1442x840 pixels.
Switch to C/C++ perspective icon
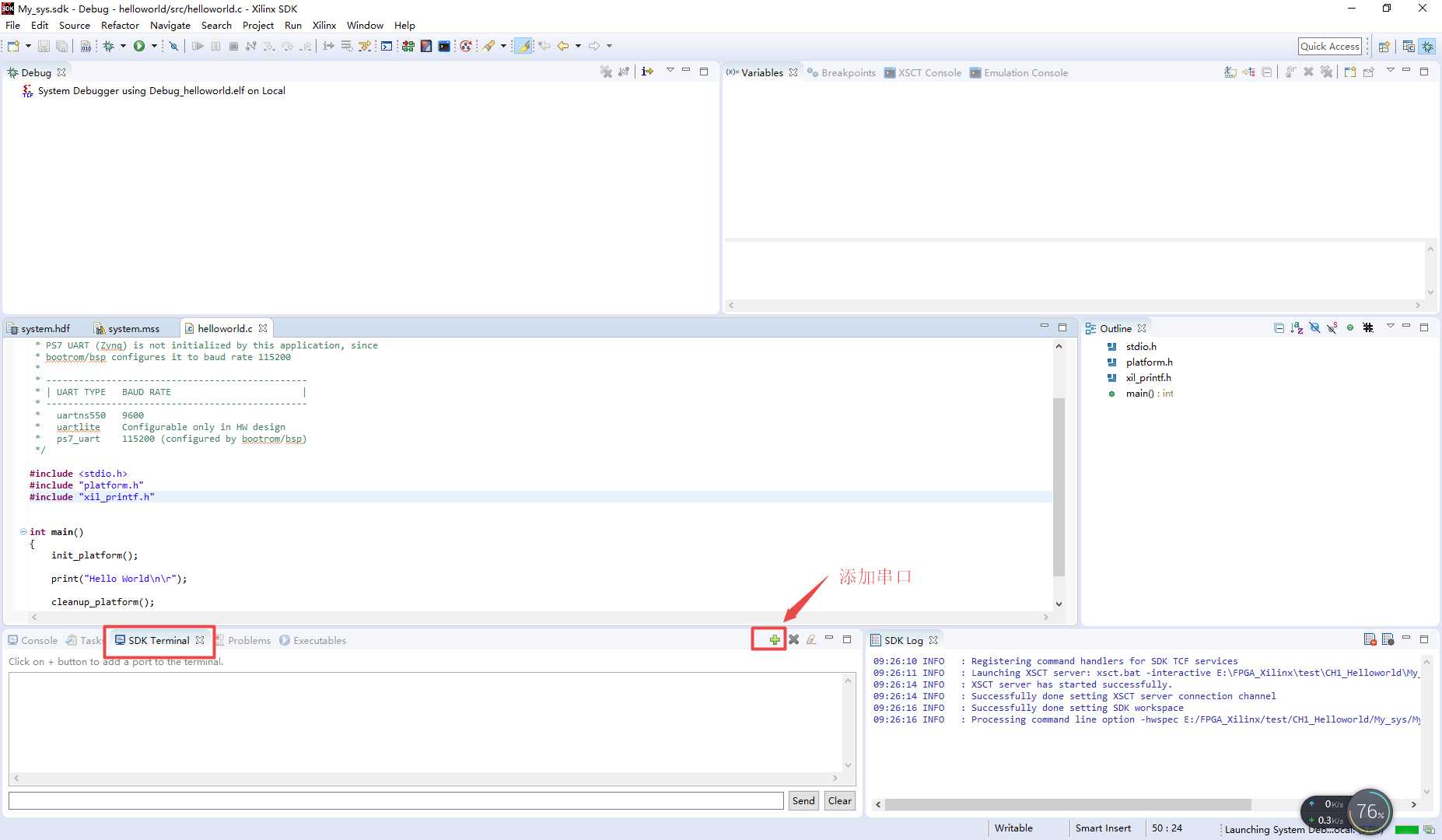pyautogui.click(x=1409, y=46)
